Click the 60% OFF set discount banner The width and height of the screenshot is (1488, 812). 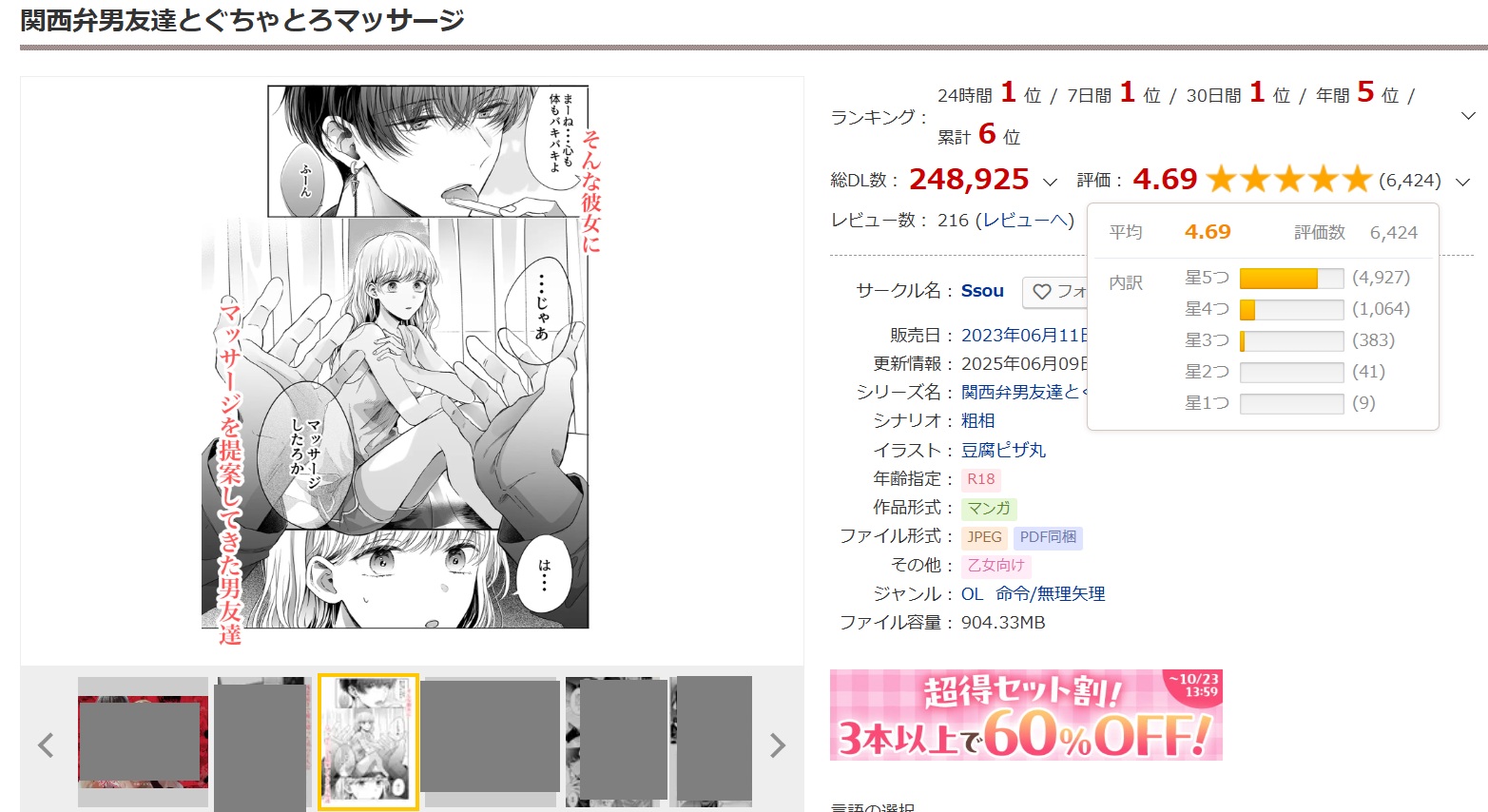click(1026, 715)
